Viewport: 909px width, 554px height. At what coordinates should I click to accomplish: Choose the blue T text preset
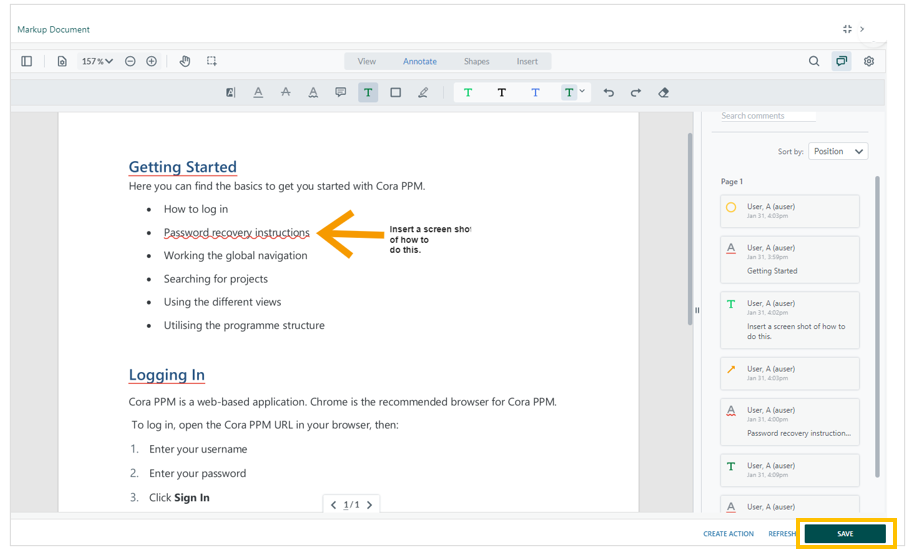pos(535,92)
